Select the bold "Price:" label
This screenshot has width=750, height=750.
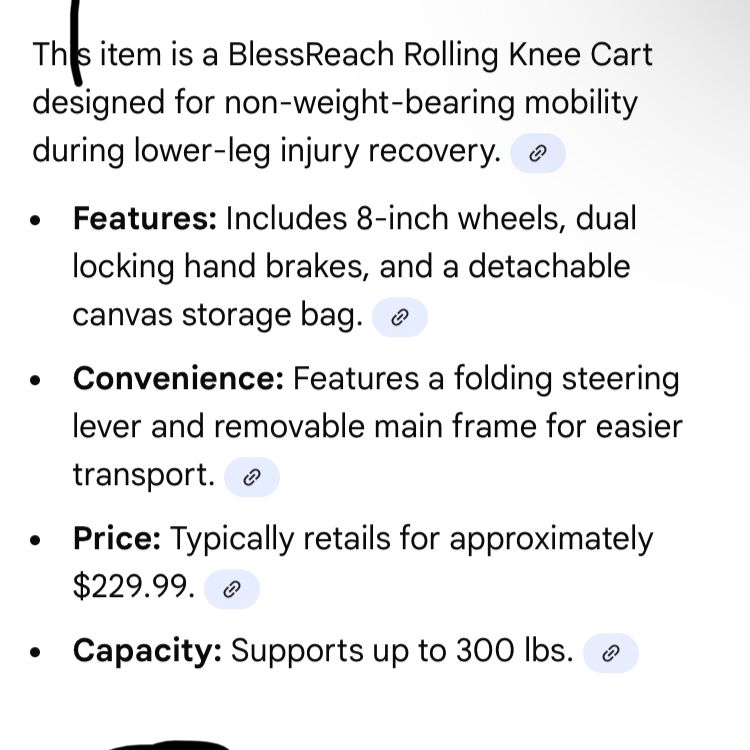pos(116,539)
